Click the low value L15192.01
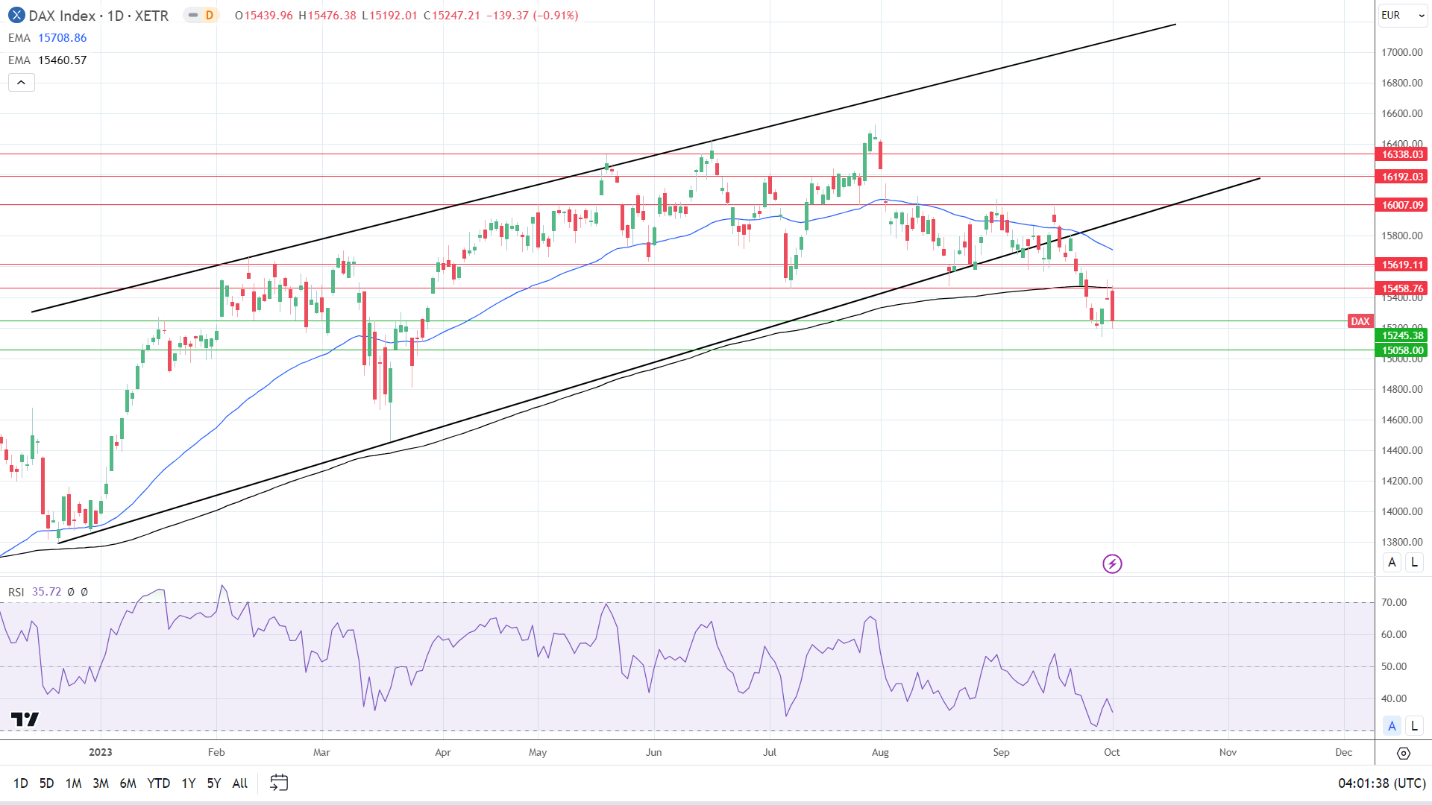 coord(392,16)
